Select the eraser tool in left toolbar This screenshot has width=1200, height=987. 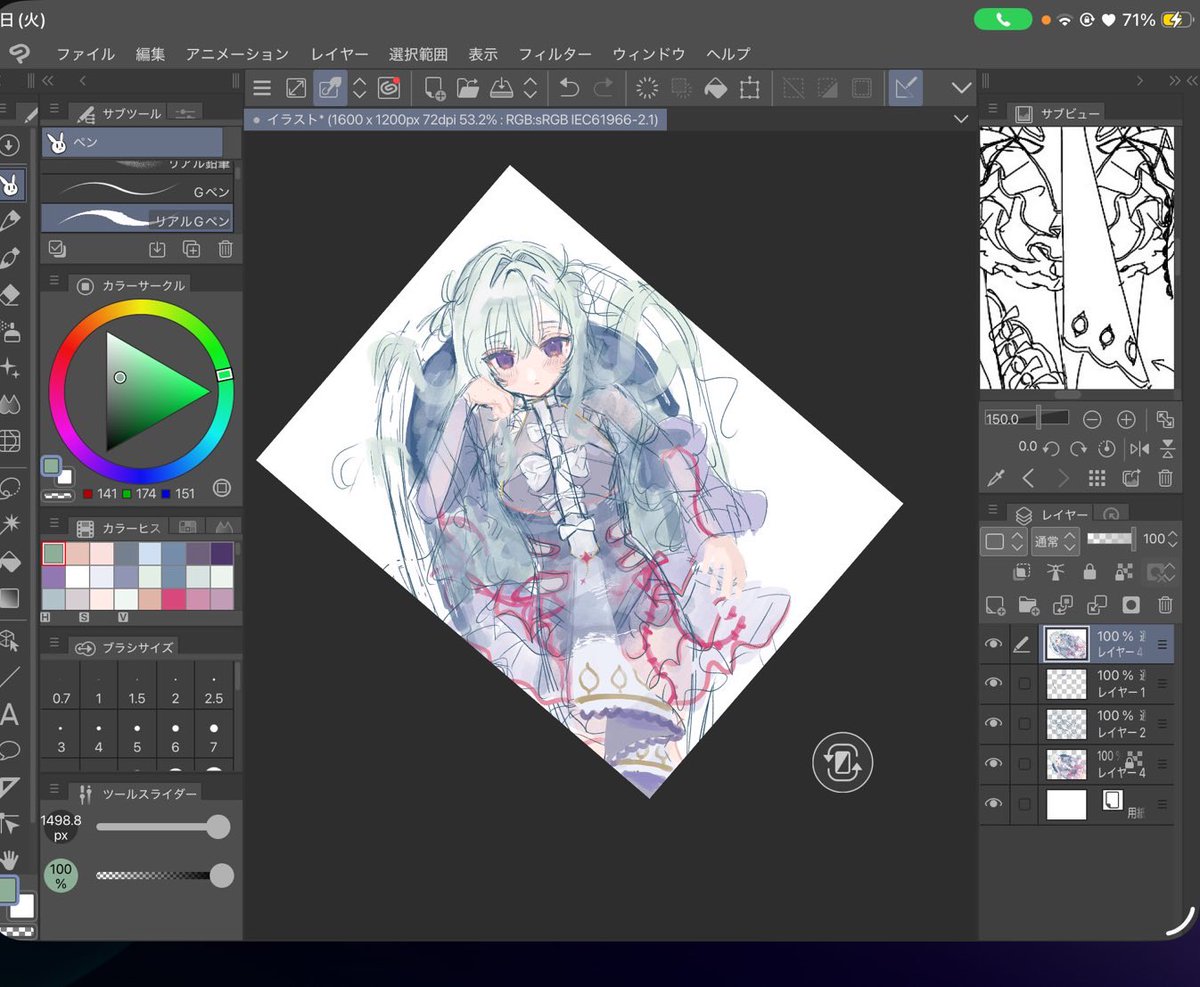(x=9, y=294)
